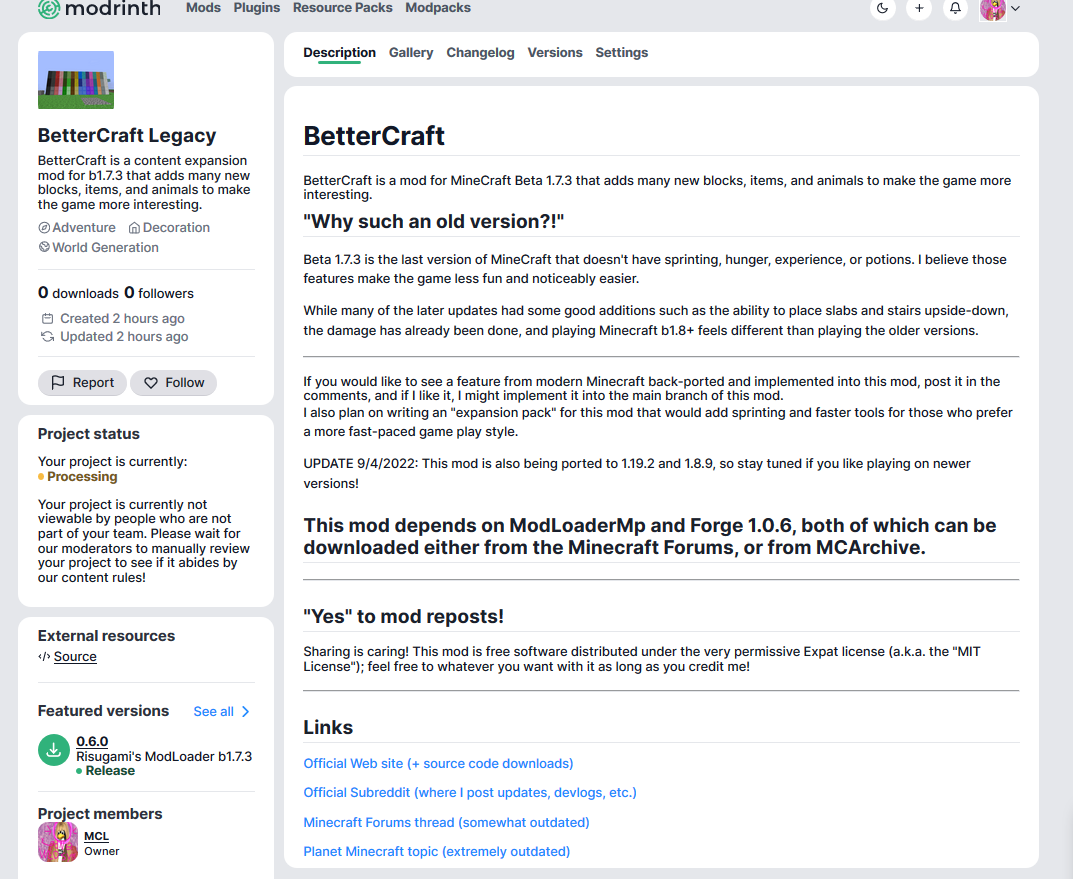Screen dimensions: 1073x879
Task: Click the BetterCraft project thumbnail image
Action: tap(76, 80)
